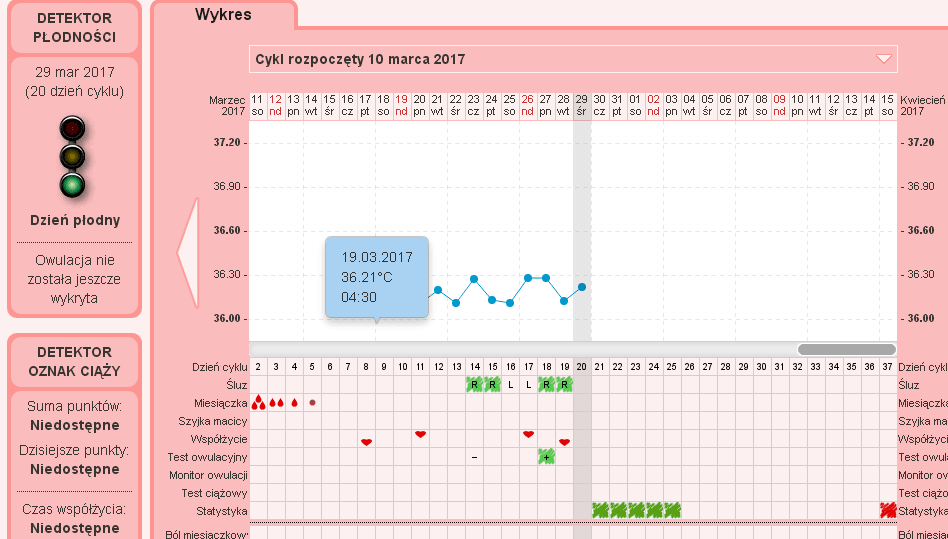Click the horizontal chart scrollbar thumb
The height and width of the screenshot is (539, 948).
coord(846,349)
